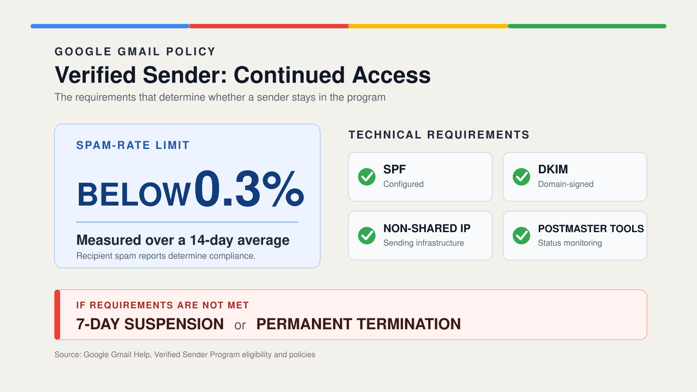Click the green checkmark beside SPF
Viewport: 697px width, 392px height.
367,176
